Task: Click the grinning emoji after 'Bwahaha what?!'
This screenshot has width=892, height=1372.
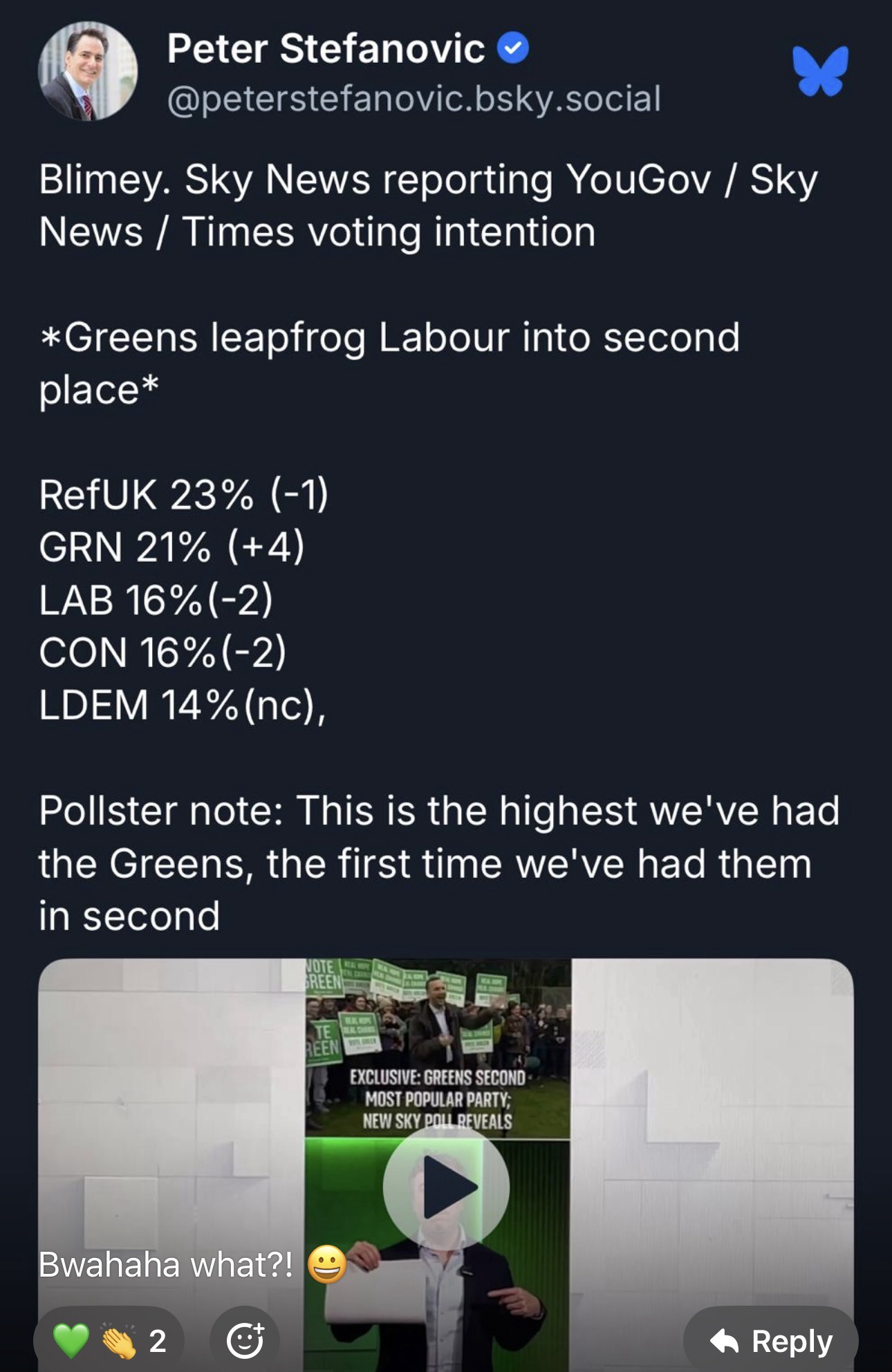Action: [x=326, y=1265]
